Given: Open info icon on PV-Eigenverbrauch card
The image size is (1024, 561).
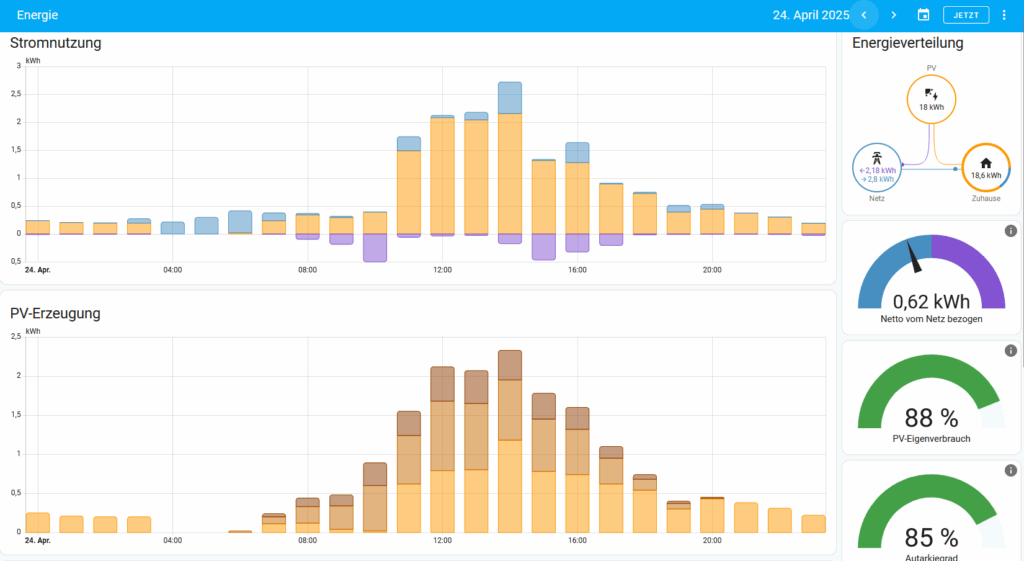Looking at the screenshot, I should [x=1010, y=351].
